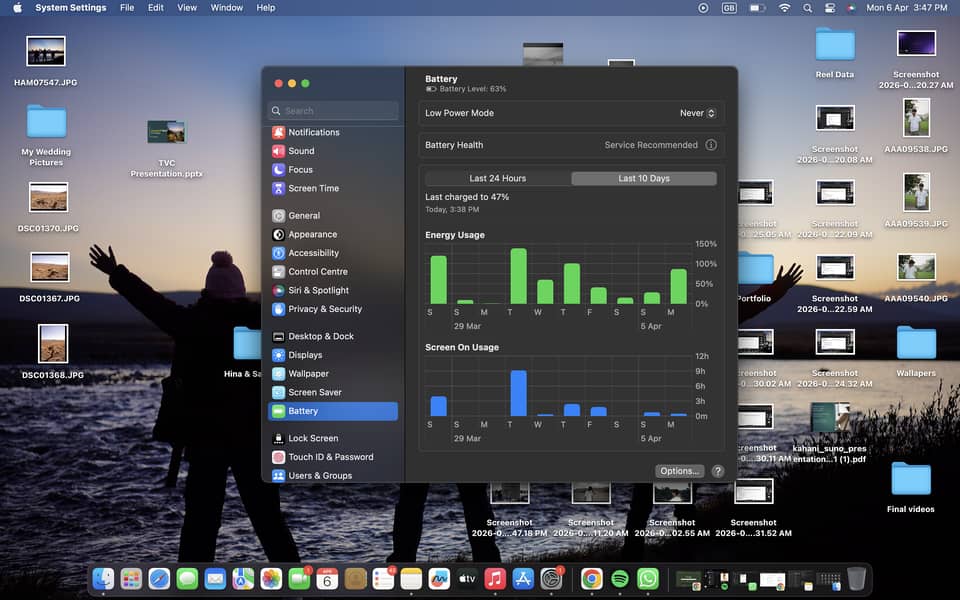Open Screen Time settings
960x600 pixels.
pyautogui.click(x=313, y=188)
